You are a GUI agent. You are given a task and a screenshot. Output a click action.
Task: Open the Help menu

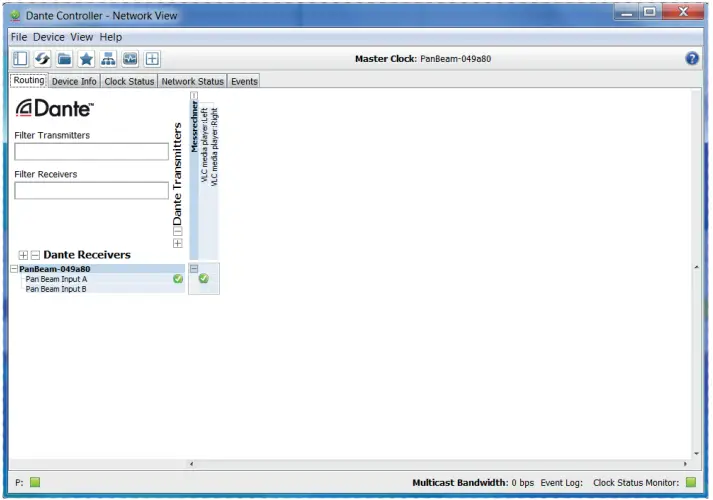(111, 37)
